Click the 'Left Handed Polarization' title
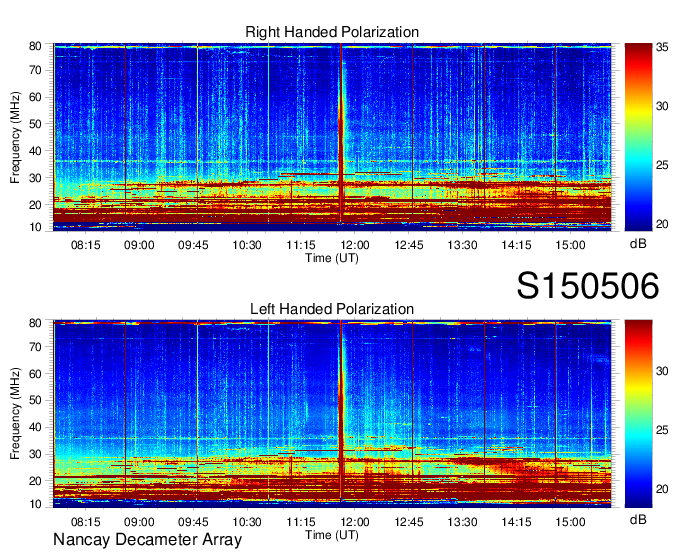The image size is (680, 552). point(332,309)
